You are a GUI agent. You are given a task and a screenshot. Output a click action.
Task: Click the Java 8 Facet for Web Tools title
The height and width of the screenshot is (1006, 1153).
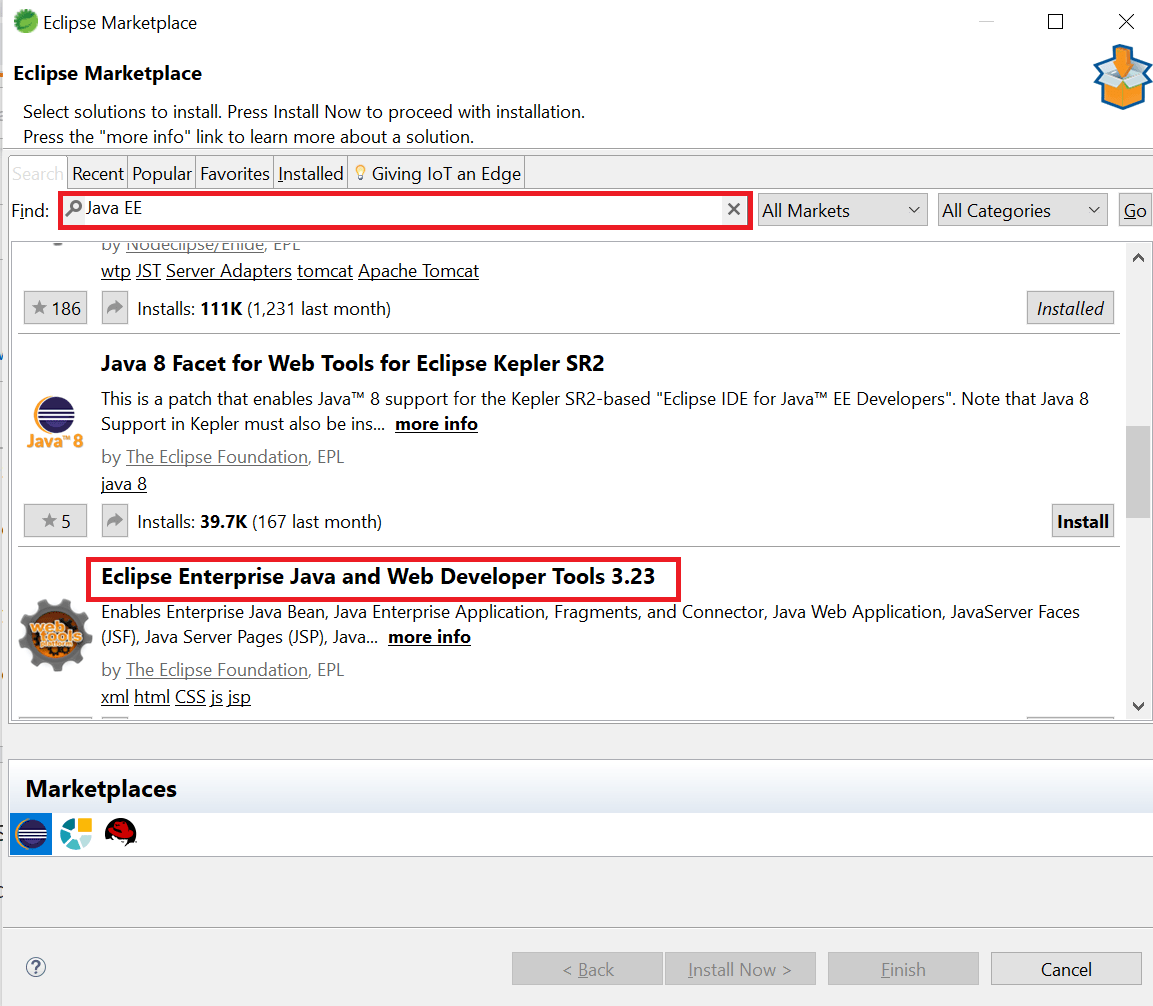coord(352,364)
